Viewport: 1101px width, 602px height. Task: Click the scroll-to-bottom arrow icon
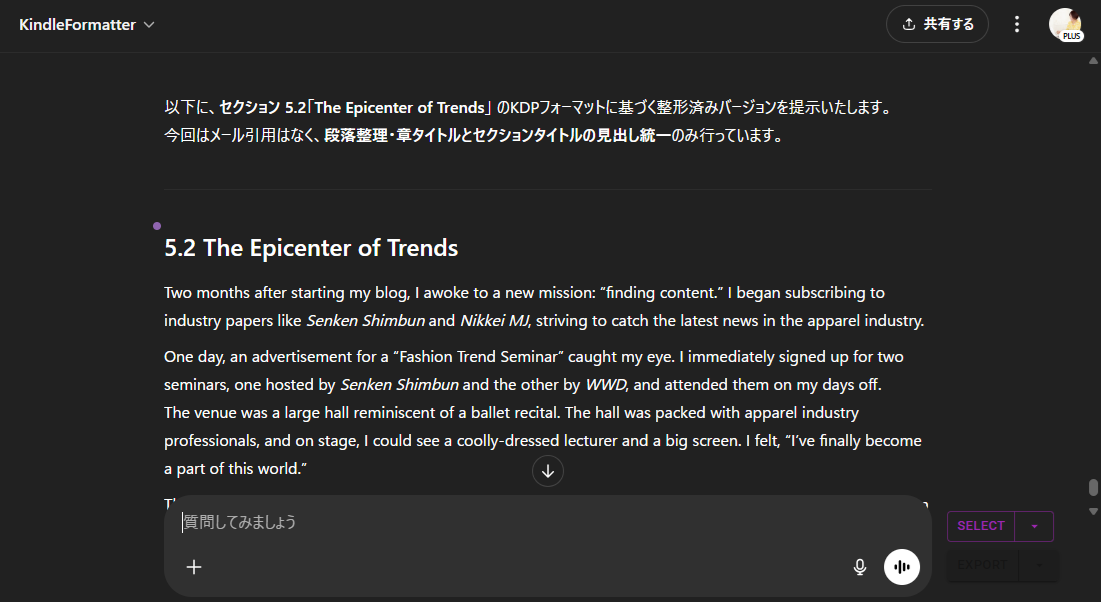click(548, 471)
